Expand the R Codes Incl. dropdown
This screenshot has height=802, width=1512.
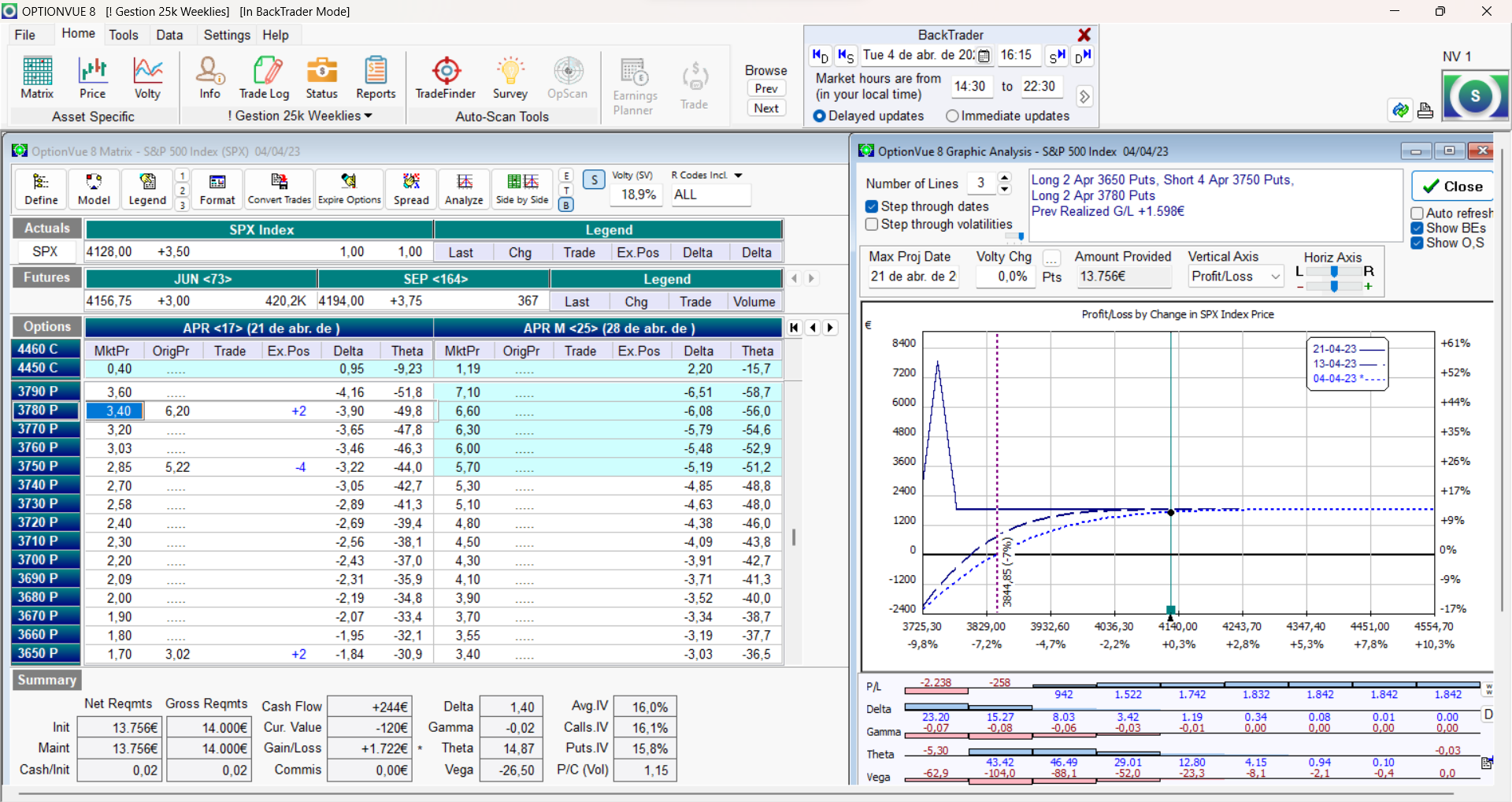click(x=738, y=176)
